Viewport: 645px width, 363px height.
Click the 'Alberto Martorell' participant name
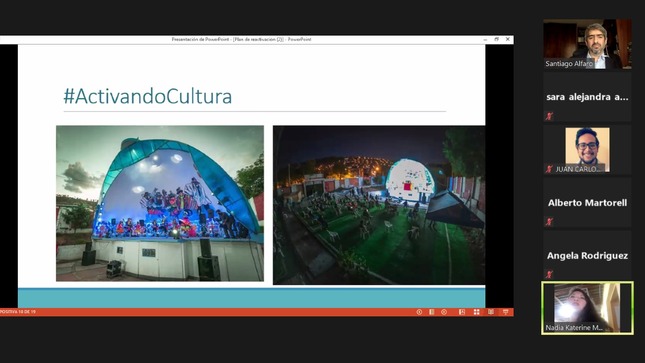587,202
